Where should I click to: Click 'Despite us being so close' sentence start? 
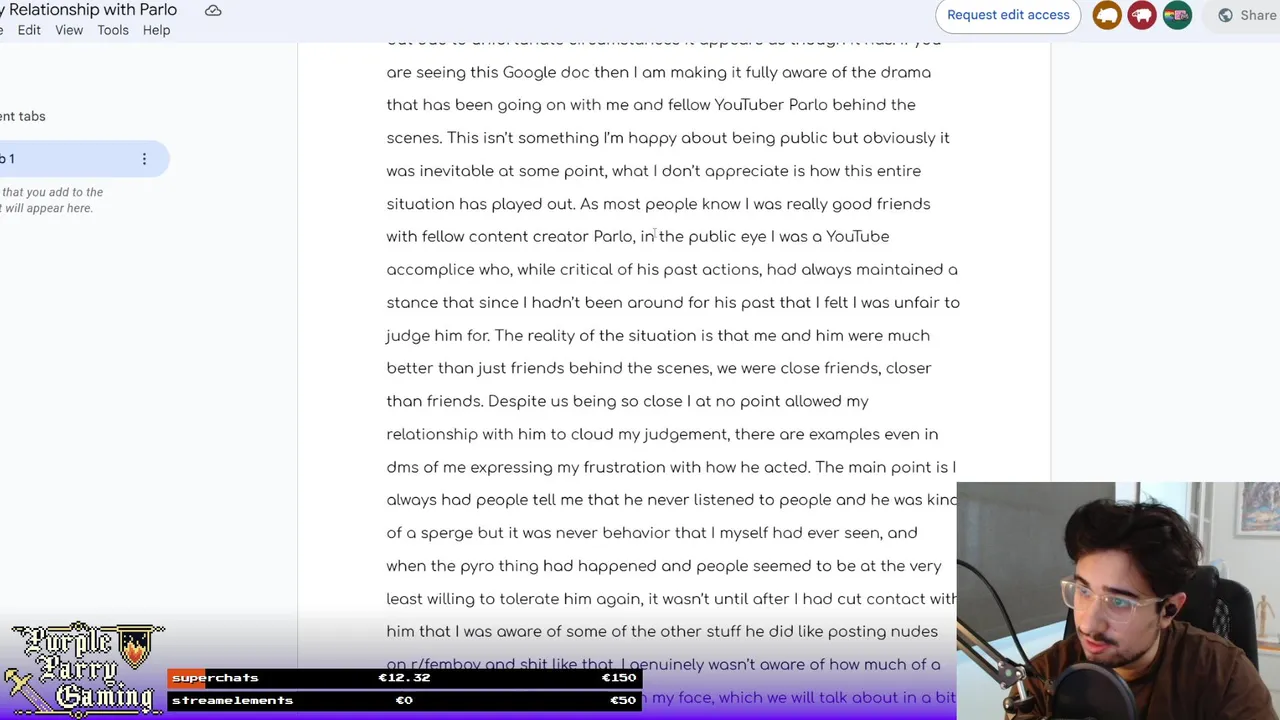click(x=585, y=402)
